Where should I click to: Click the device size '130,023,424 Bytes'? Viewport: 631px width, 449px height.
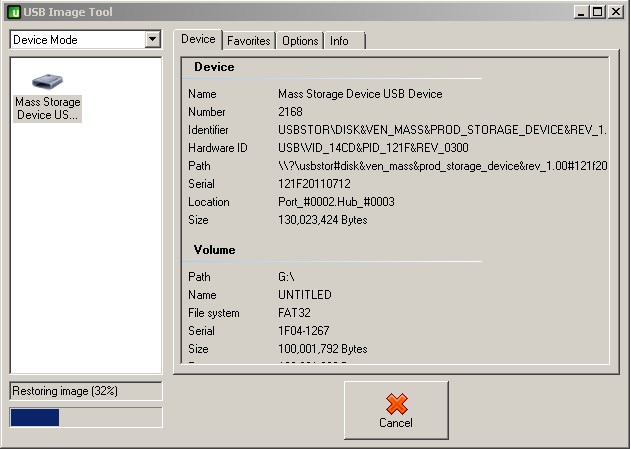point(322,220)
